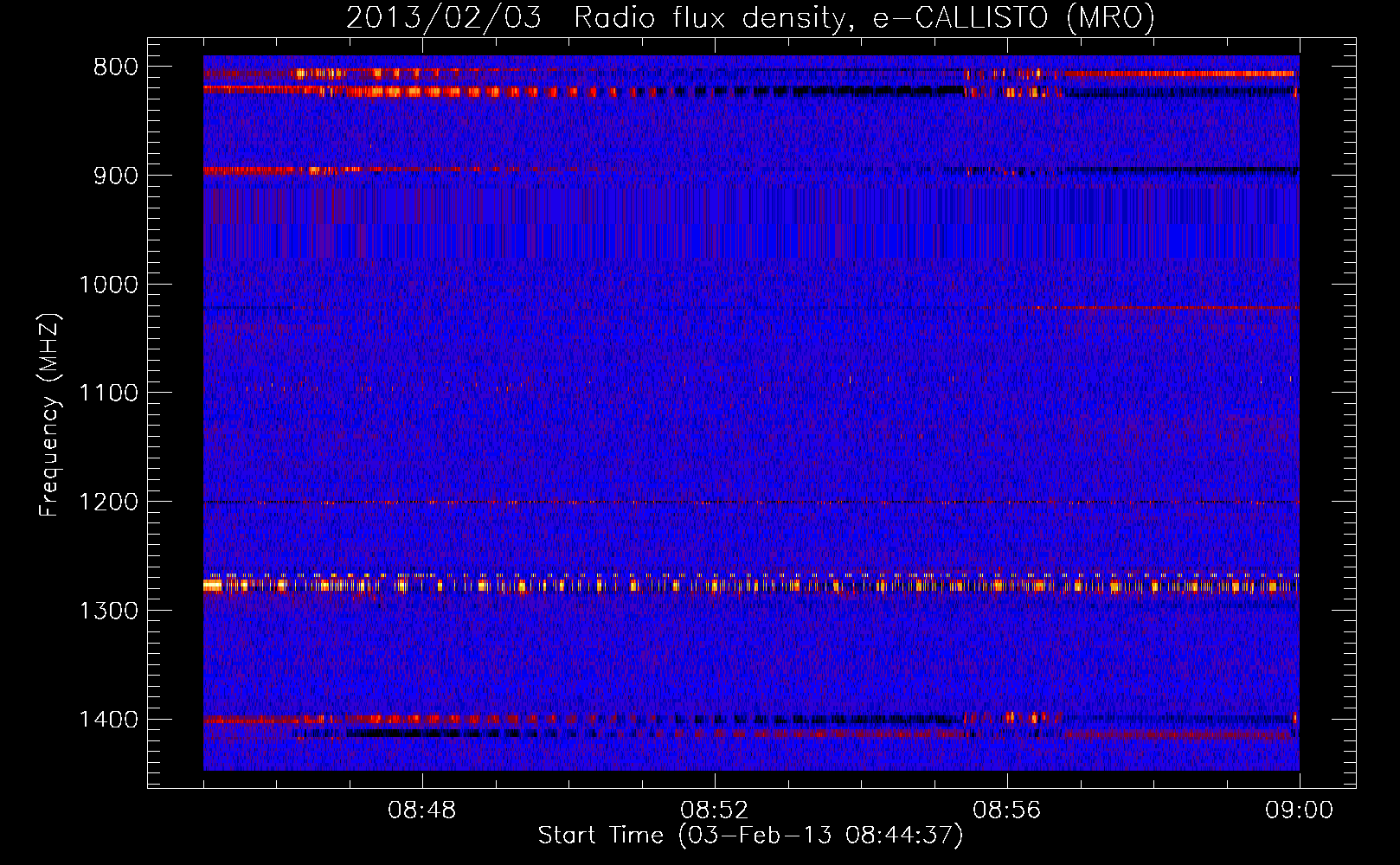Click the thin red line near 1200 MHz
This screenshot has width=1400, height=865.
(x=751, y=502)
